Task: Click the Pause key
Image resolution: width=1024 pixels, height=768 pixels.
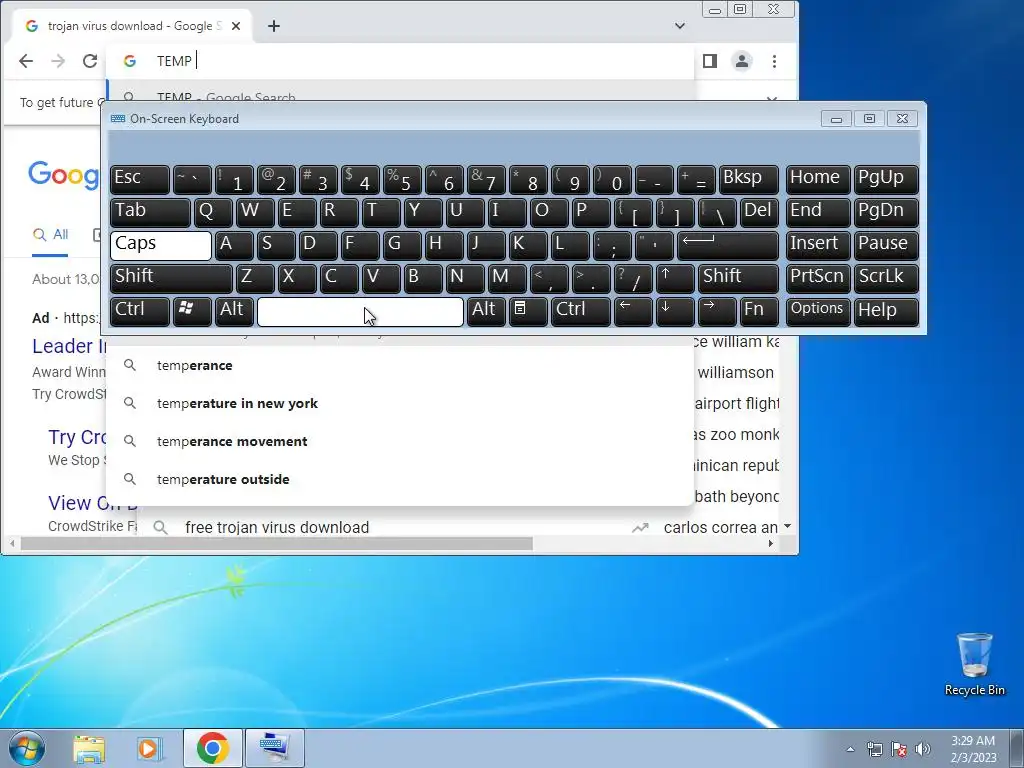Action: tap(886, 245)
